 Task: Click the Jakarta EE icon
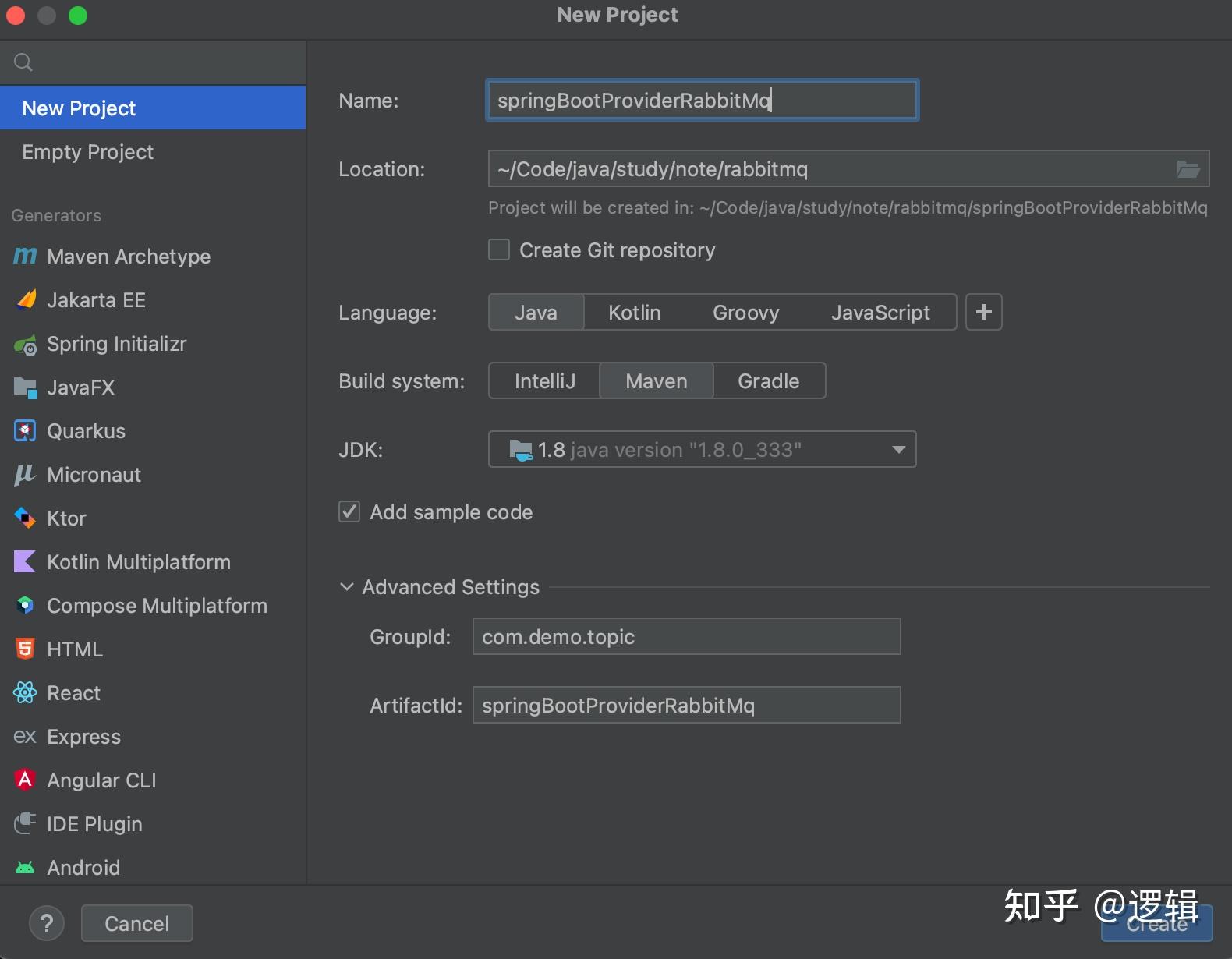pos(26,299)
